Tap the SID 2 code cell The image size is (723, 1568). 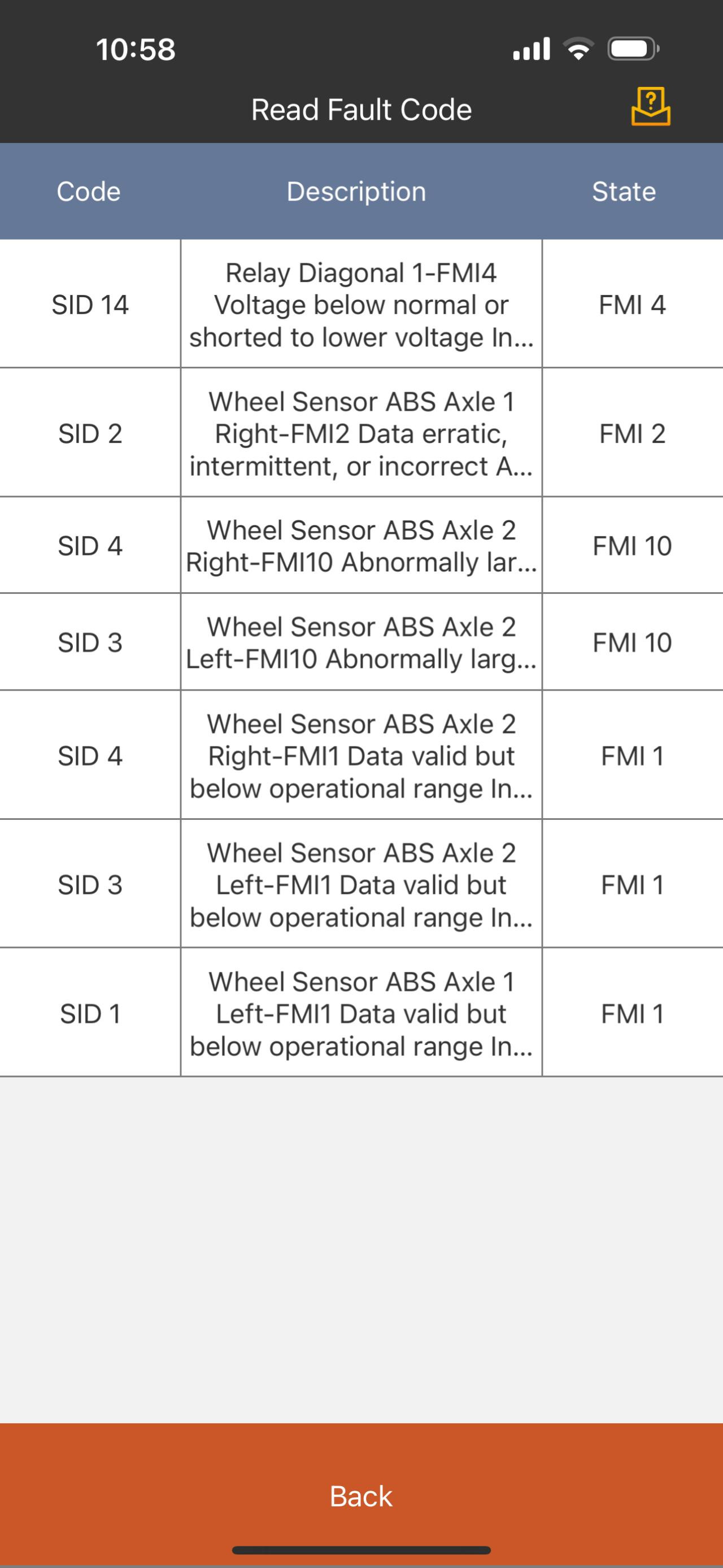tap(90, 433)
